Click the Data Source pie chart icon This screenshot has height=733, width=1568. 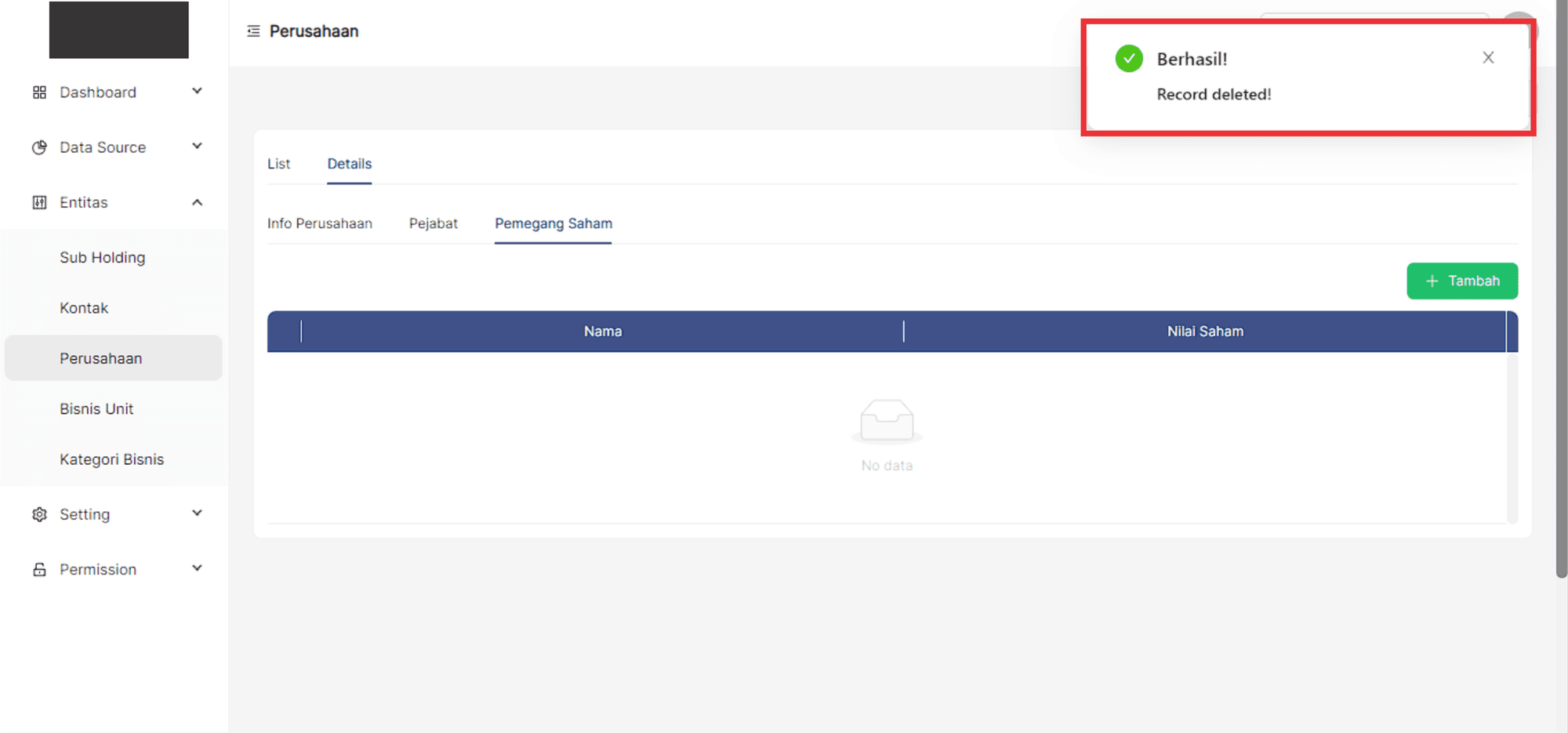click(39, 147)
